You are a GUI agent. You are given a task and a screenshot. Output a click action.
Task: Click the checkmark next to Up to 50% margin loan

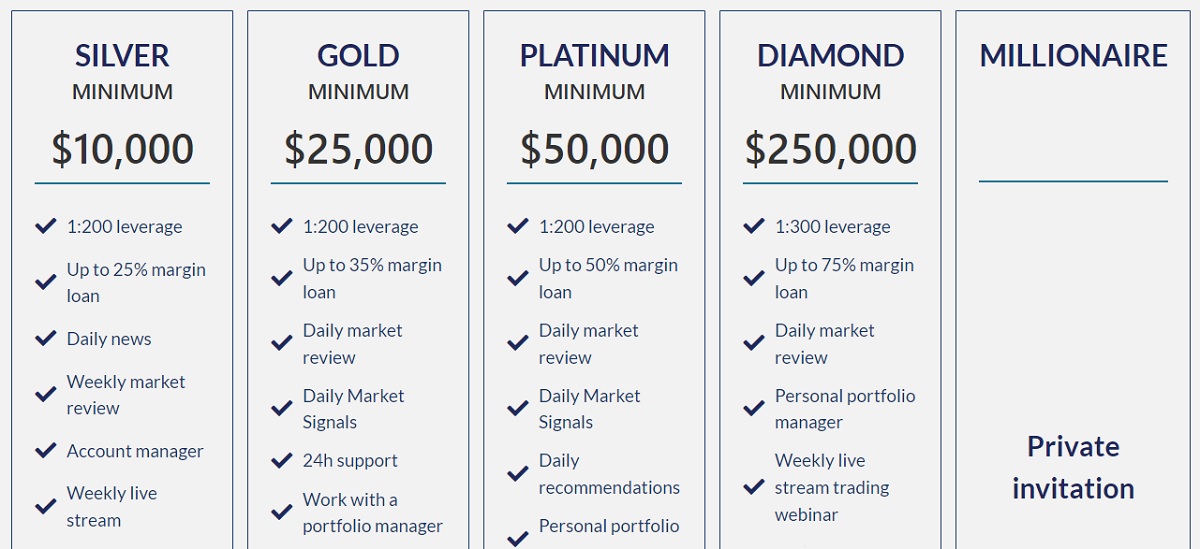517,278
